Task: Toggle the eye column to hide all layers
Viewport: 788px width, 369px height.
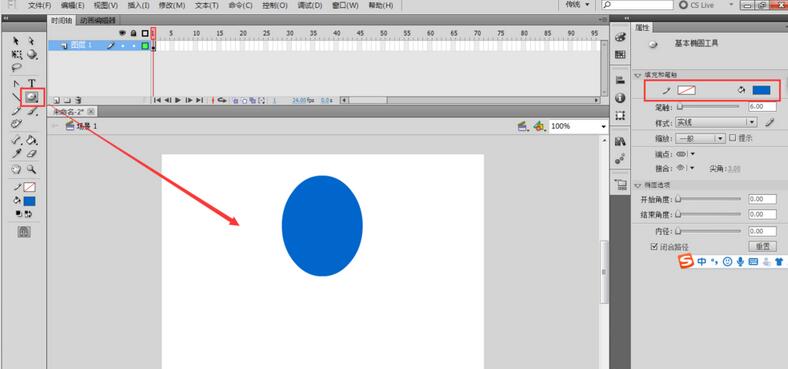Action: coord(122,33)
